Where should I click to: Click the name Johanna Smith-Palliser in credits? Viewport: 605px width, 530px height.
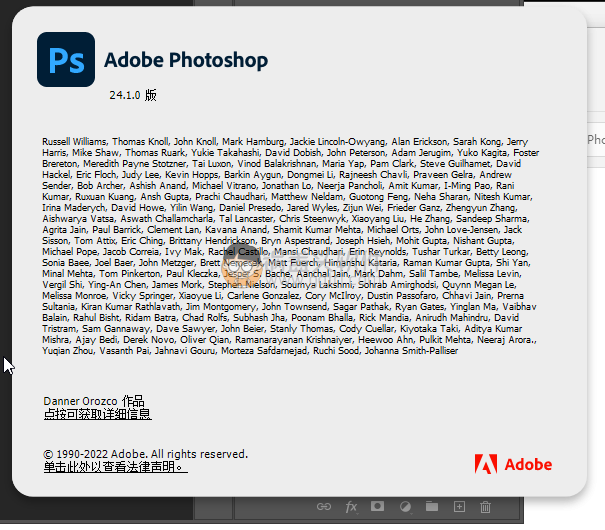pos(411,351)
